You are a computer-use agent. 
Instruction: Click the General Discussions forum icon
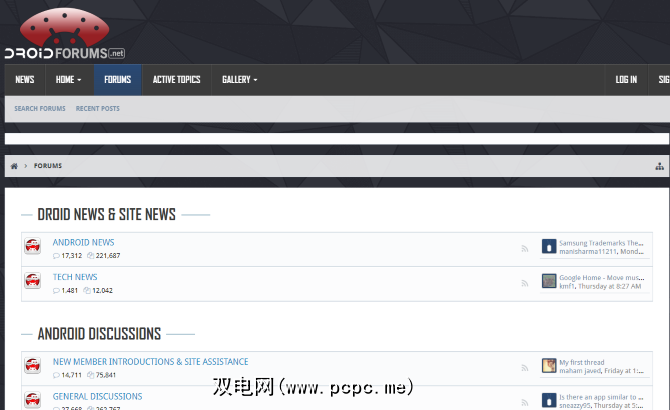[x=32, y=400]
